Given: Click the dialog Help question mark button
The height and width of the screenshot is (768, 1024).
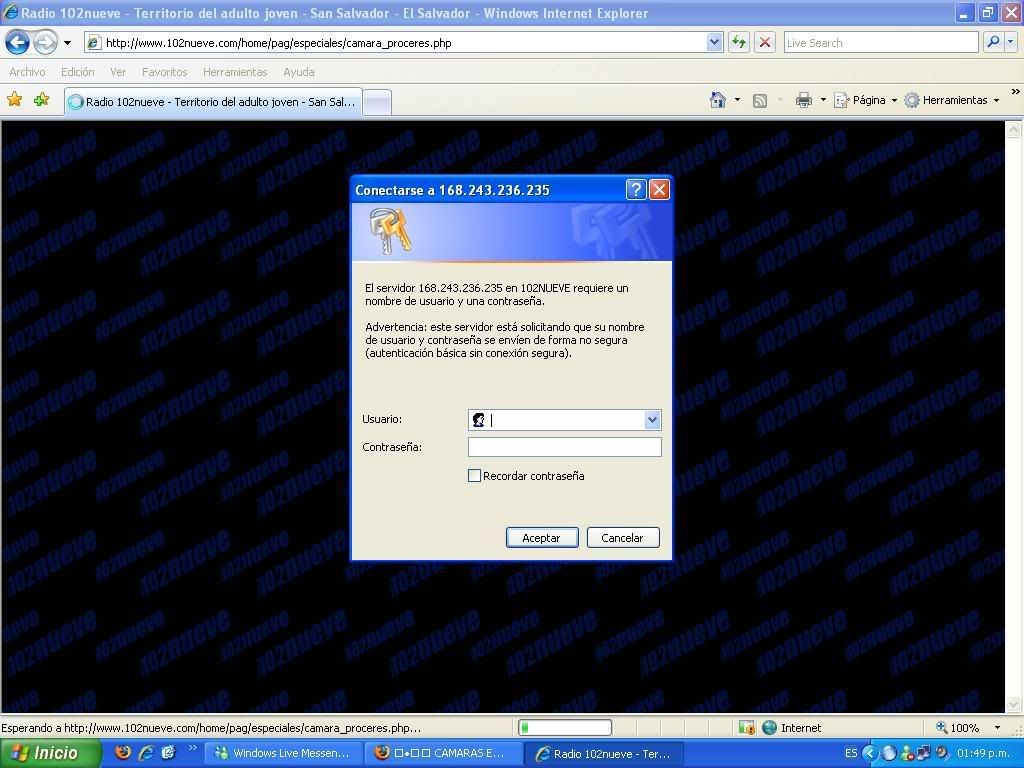Looking at the screenshot, I should click(636, 189).
